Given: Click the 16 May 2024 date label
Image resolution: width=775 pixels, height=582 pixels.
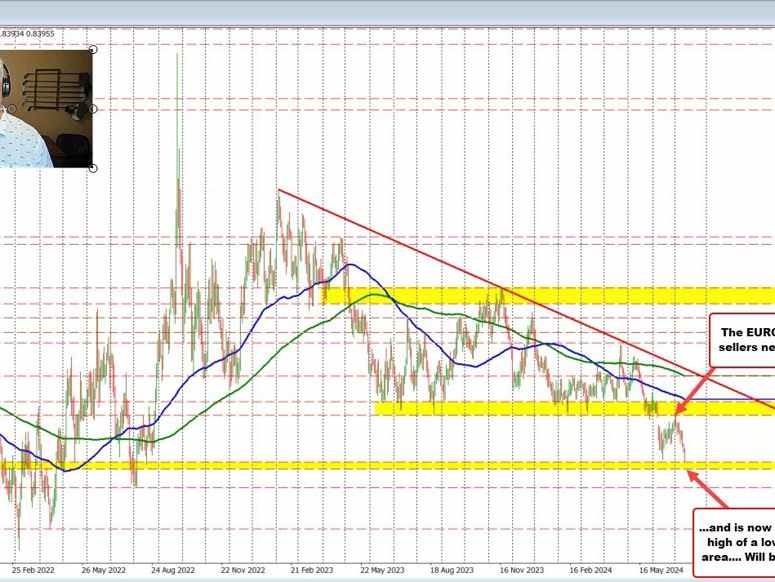Looking at the screenshot, I should pos(661,570).
